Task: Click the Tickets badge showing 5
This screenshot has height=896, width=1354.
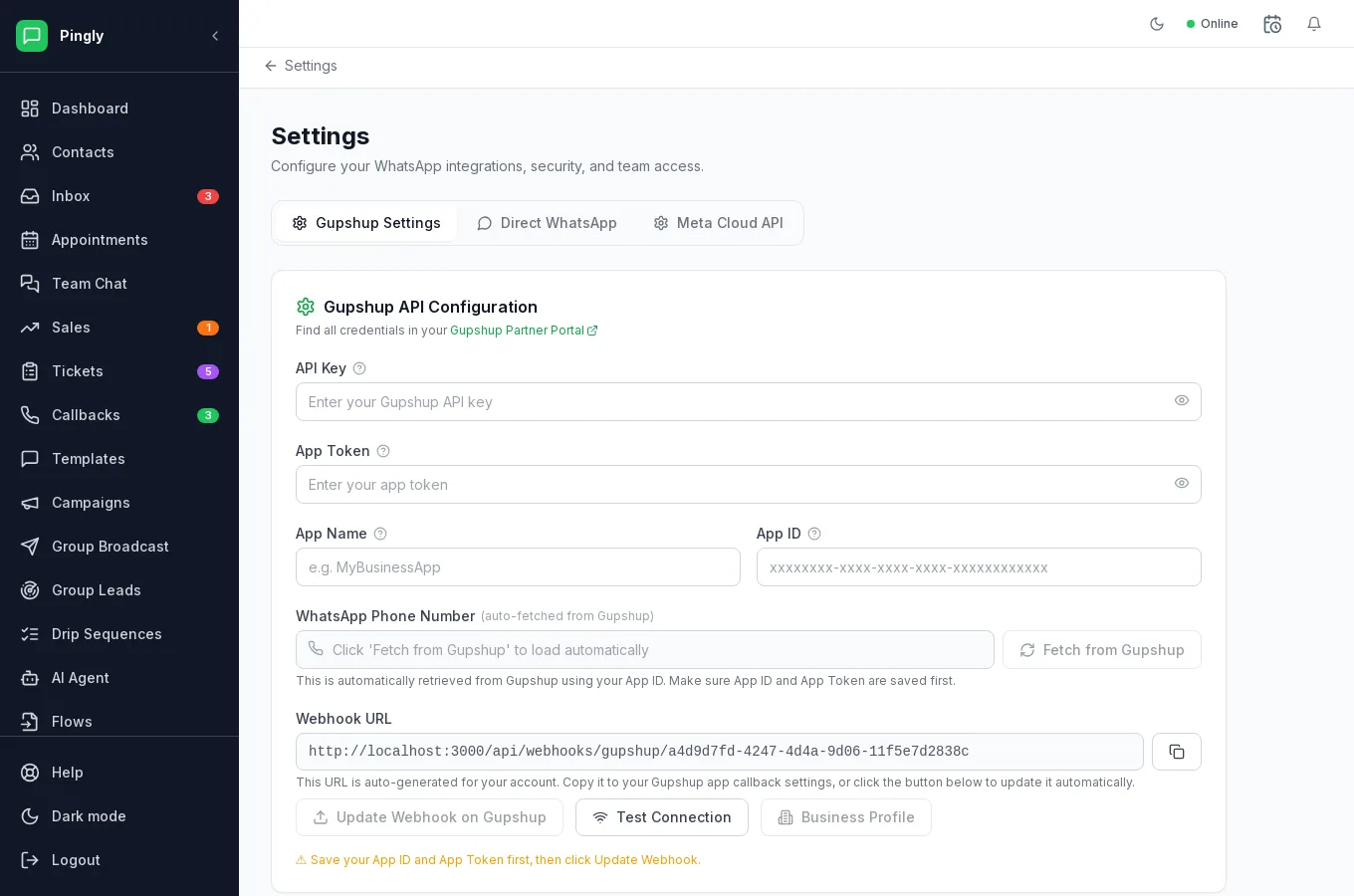Action: coord(208,371)
